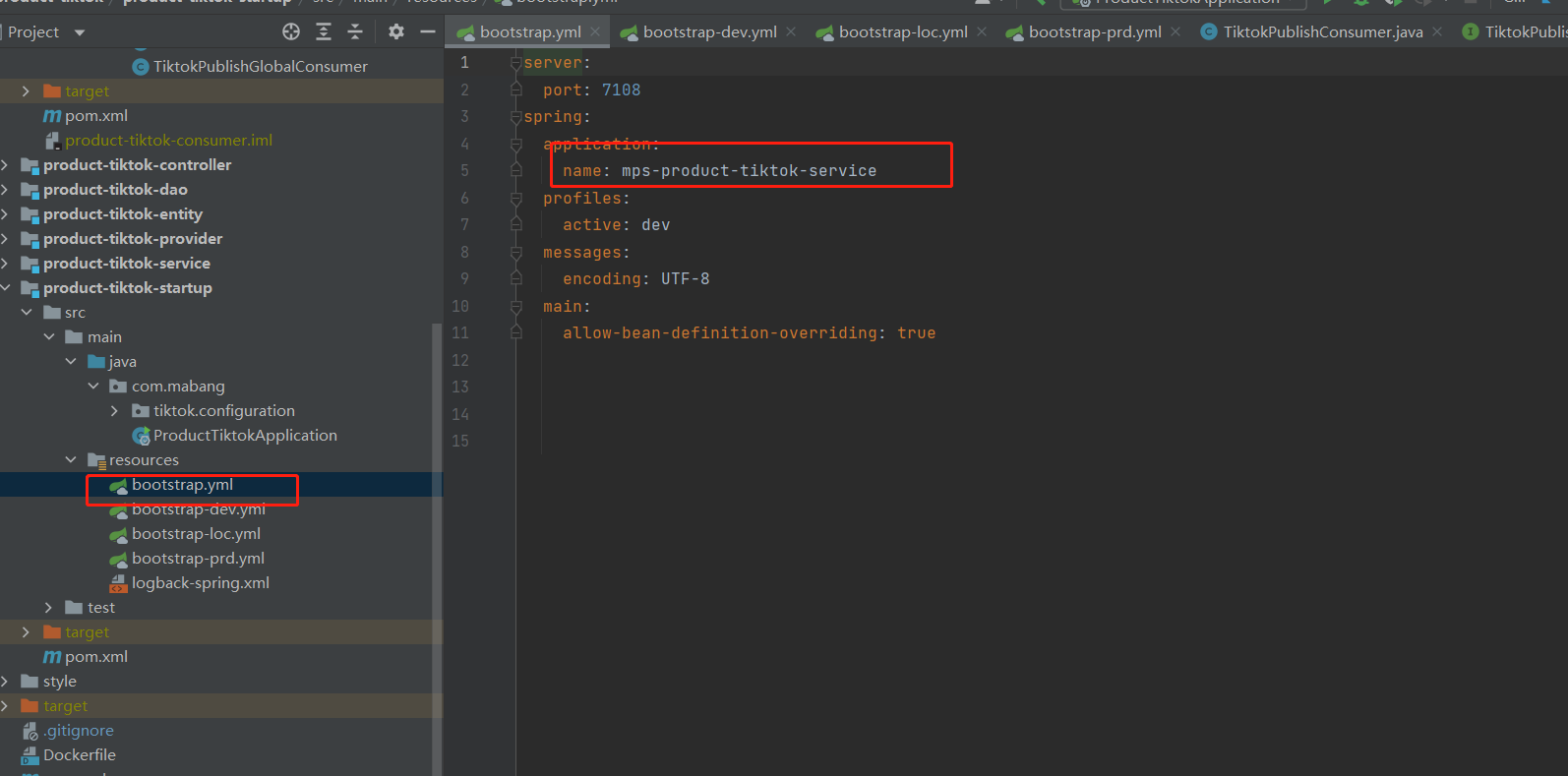
Task: Fold the server block on line 1
Action: pos(515,63)
